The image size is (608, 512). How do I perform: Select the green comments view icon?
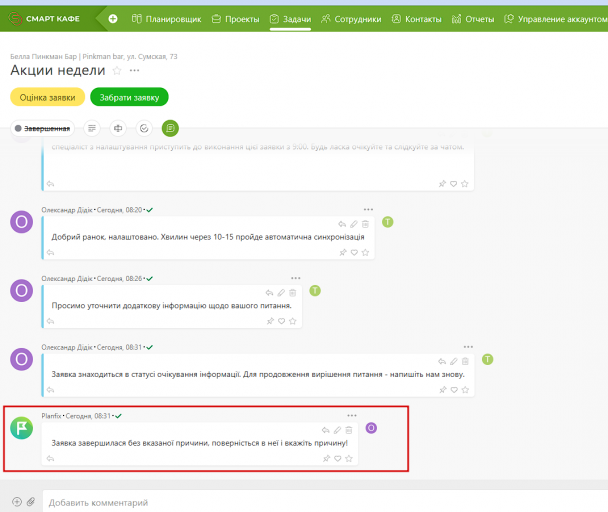pos(170,128)
